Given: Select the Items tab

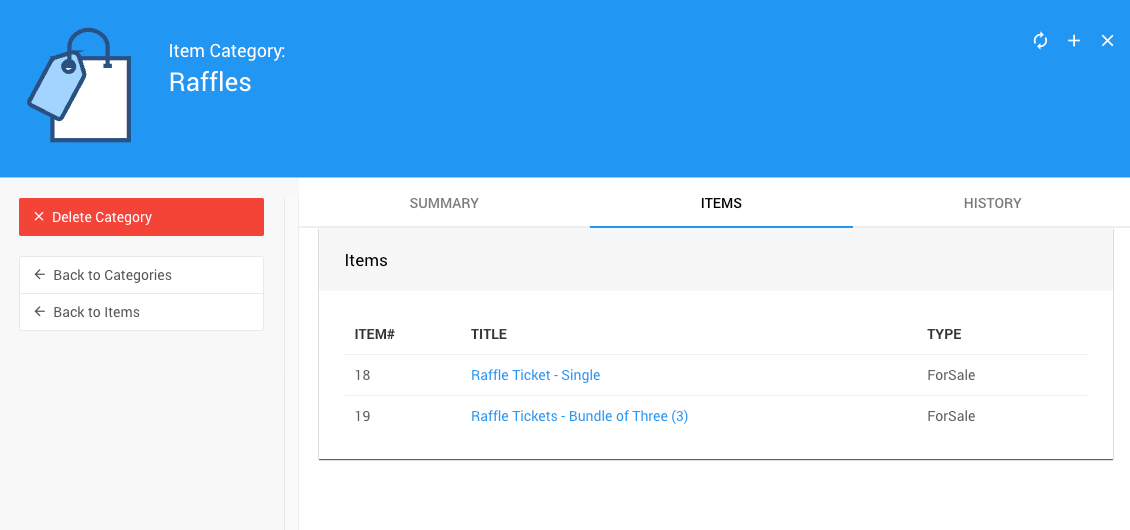Looking at the screenshot, I should pos(721,203).
